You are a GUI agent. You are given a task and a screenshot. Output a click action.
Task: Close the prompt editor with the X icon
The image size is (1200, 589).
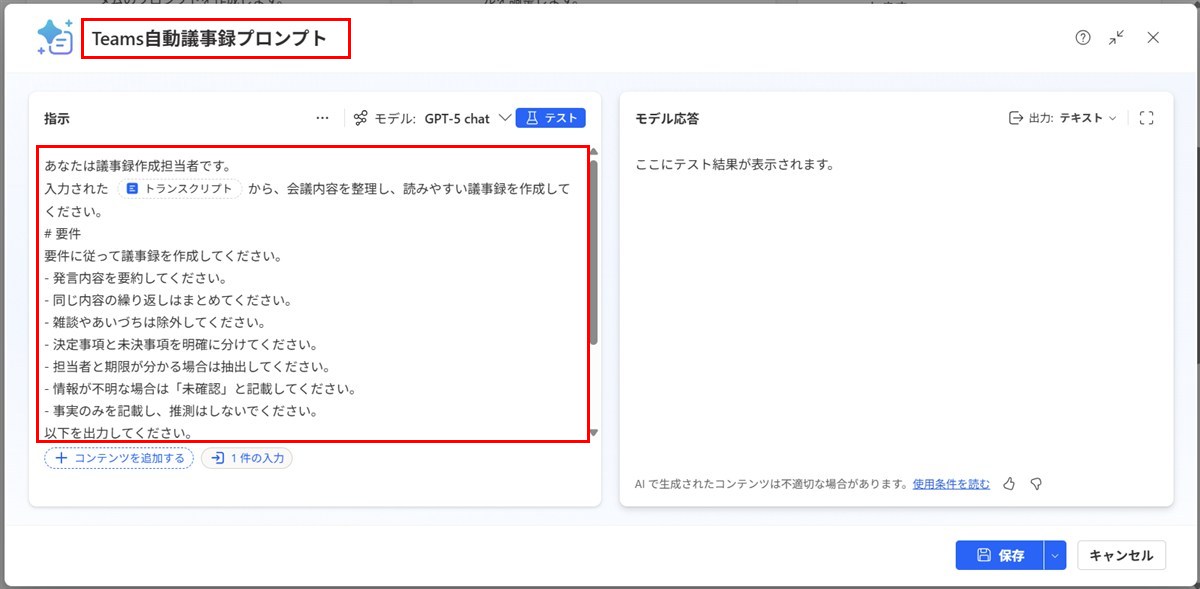(x=1153, y=38)
